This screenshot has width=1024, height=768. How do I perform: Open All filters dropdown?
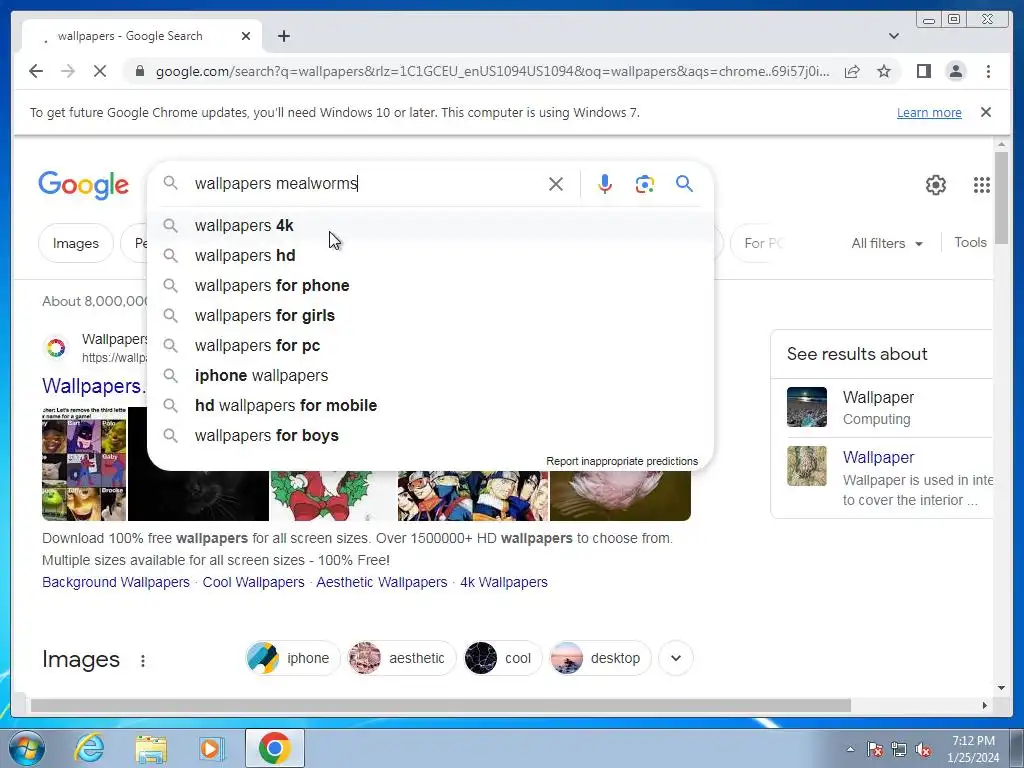coord(887,243)
